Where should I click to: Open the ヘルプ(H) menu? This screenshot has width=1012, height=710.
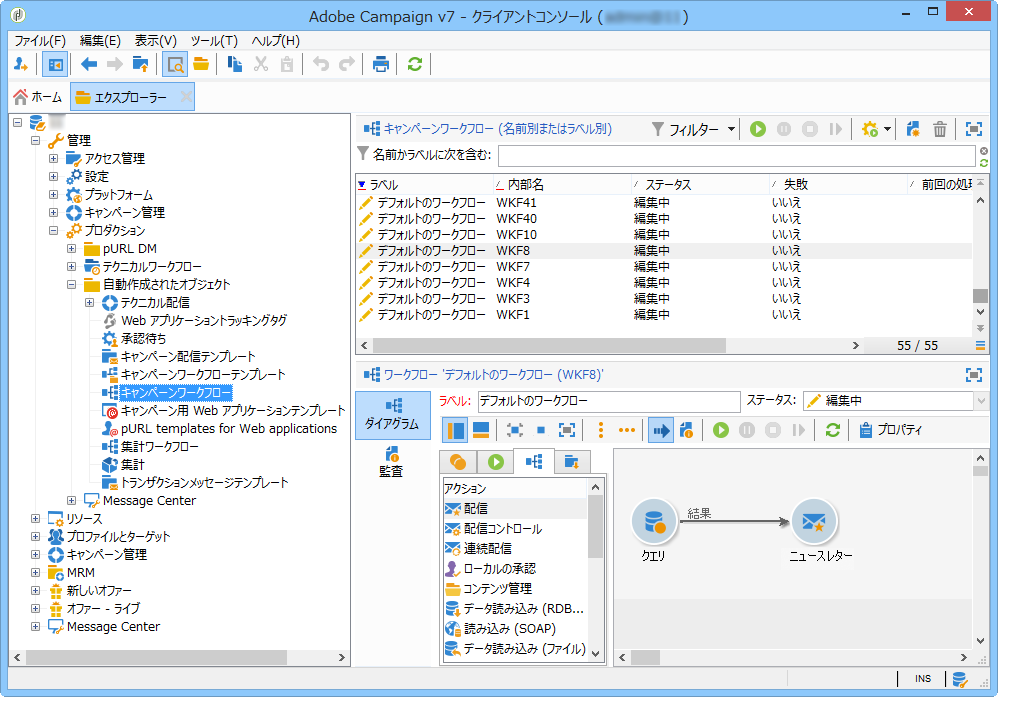[276, 41]
